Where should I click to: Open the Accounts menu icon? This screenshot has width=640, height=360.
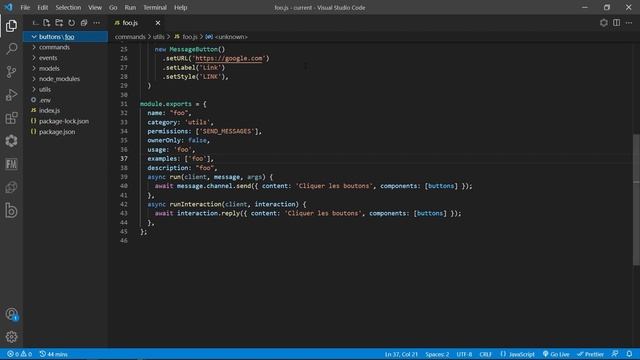tap(11, 314)
